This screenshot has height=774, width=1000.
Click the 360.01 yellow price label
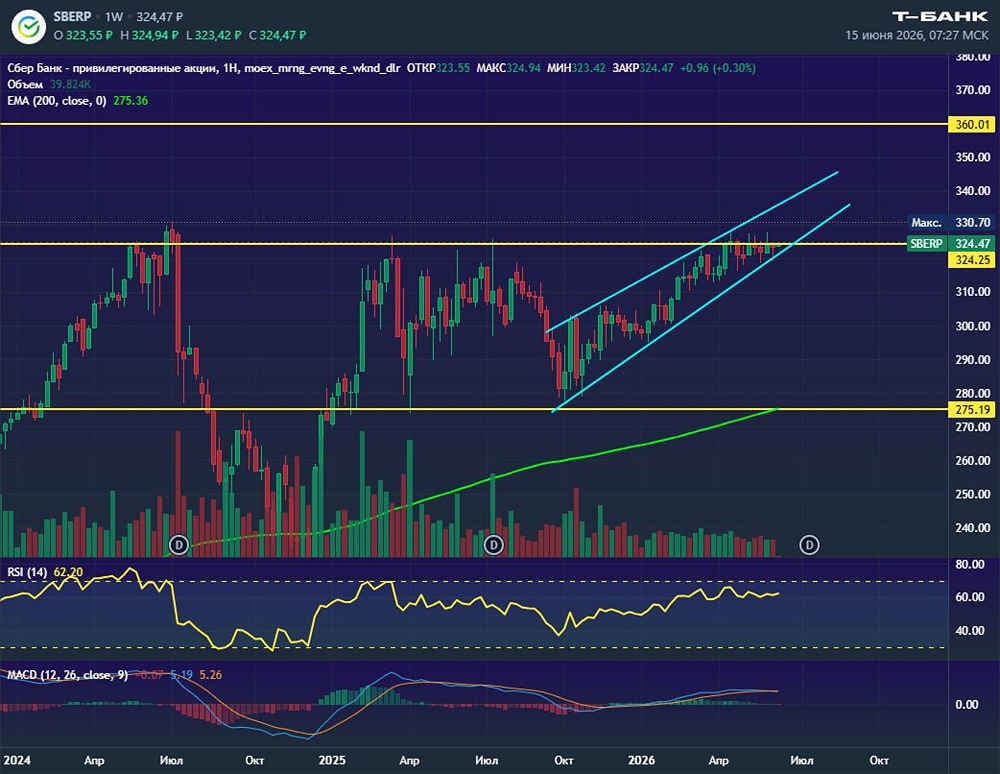click(x=972, y=124)
